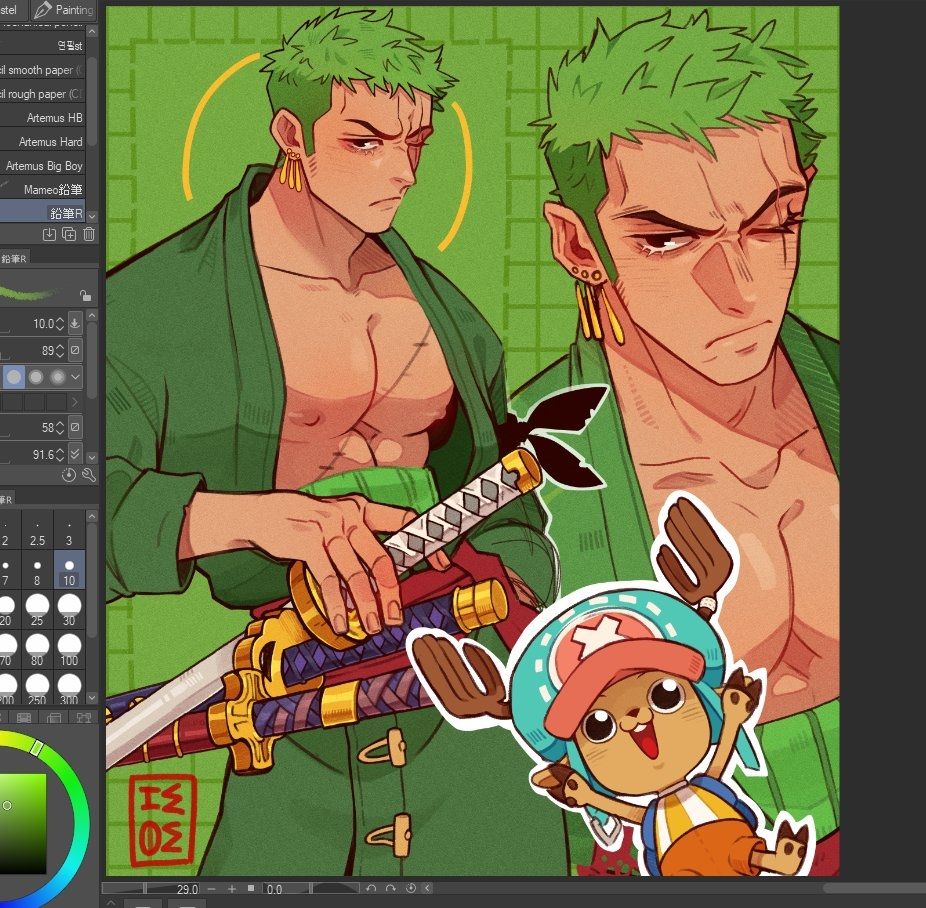
Task: Pick brush size preset 100
Action: [69, 649]
